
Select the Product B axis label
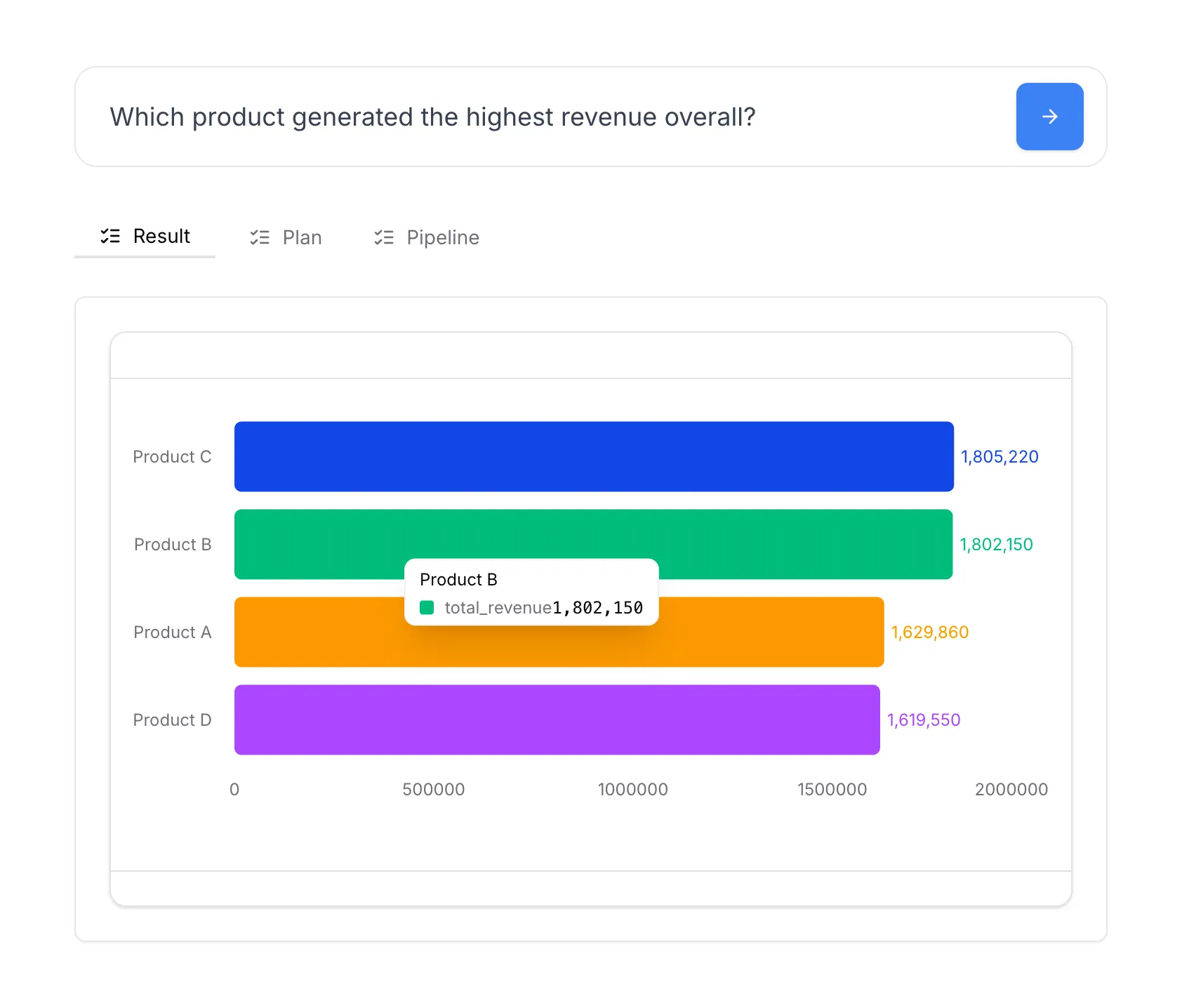(172, 544)
